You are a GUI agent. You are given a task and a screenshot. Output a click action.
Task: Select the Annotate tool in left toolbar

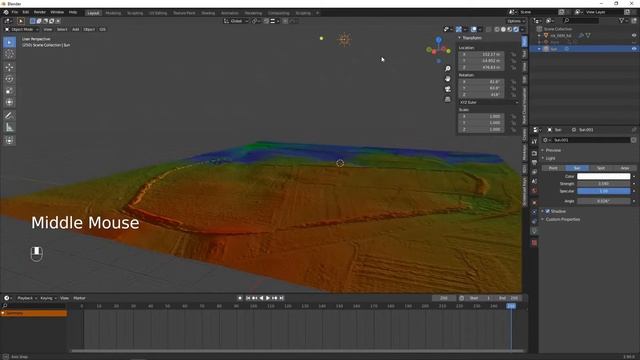(9, 116)
